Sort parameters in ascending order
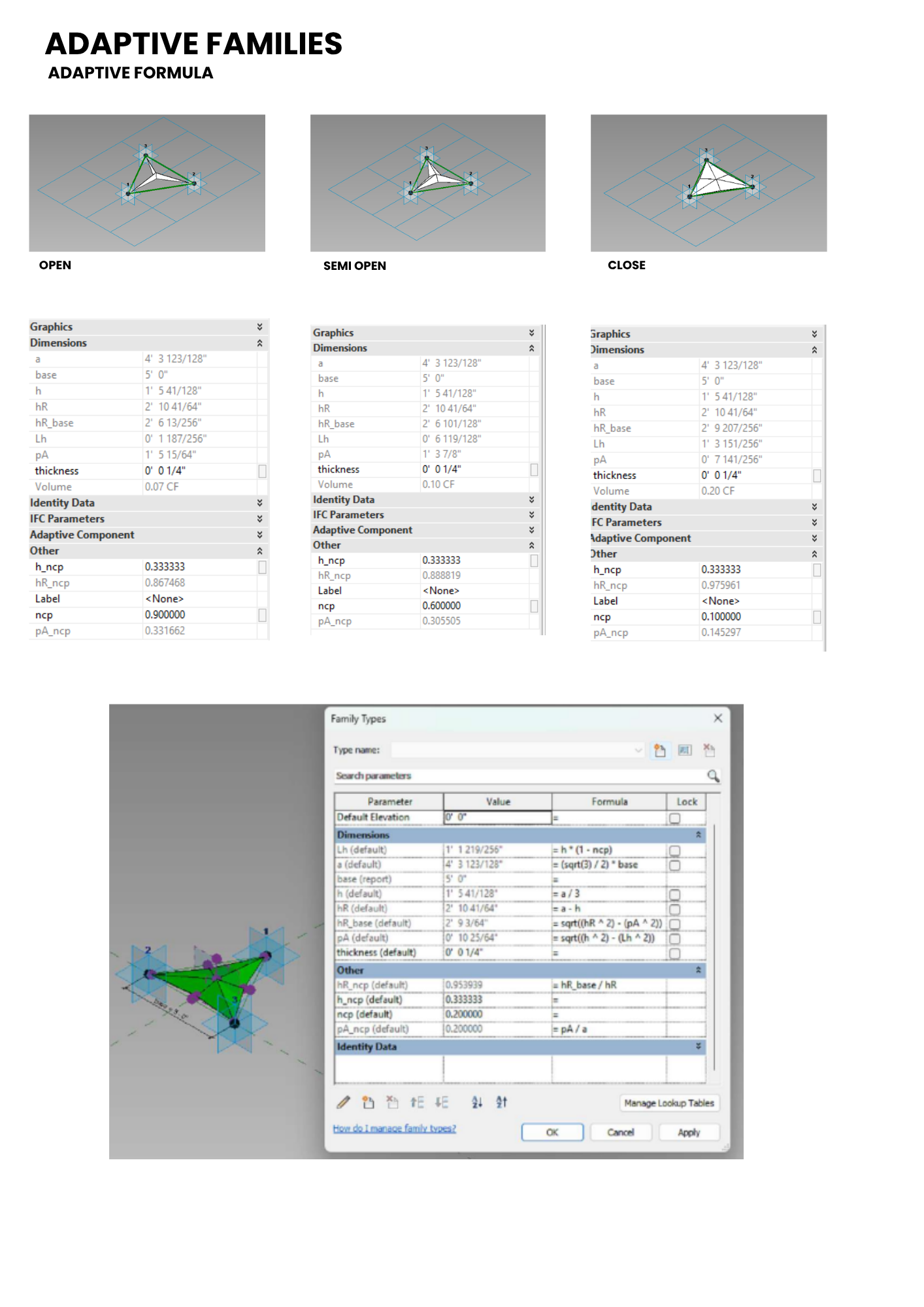Viewport: 924px width, 1307px height. coord(477,1102)
